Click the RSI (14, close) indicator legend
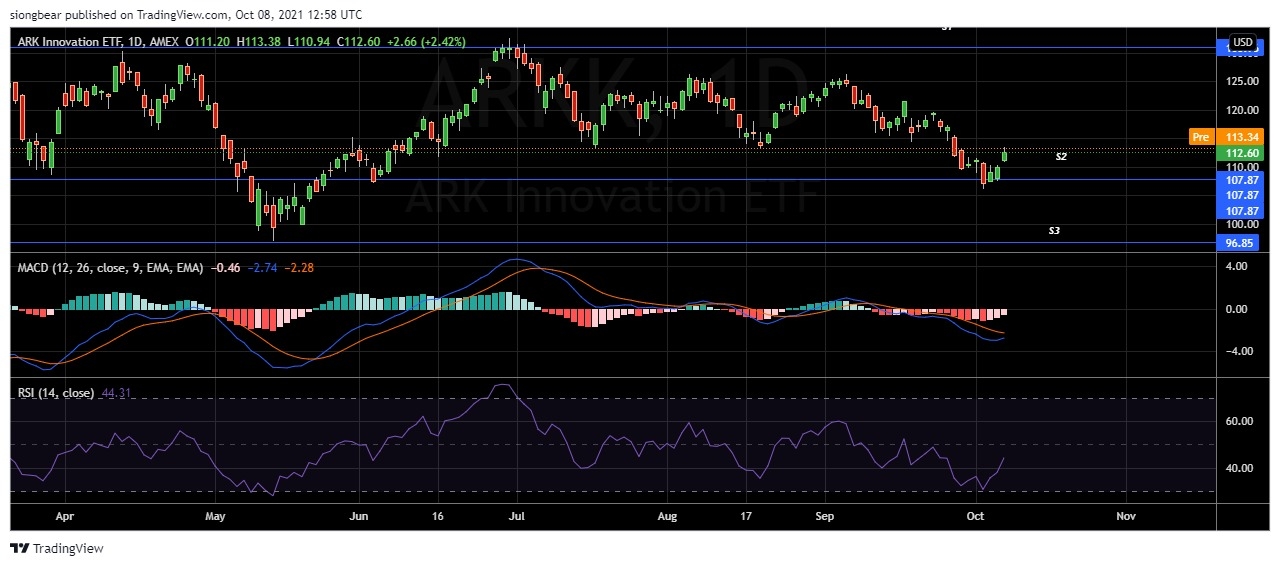The image size is (1280, 566). (x=56, y=393)
